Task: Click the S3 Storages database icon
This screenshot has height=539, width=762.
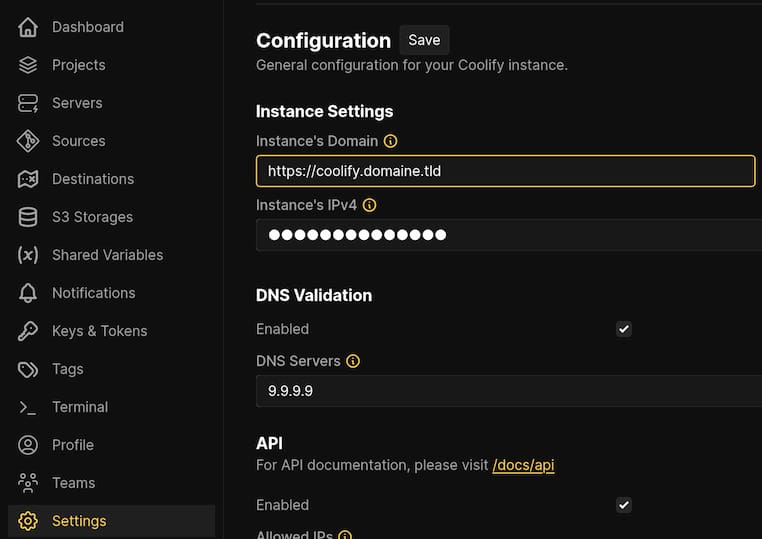Action: (28, 217)
